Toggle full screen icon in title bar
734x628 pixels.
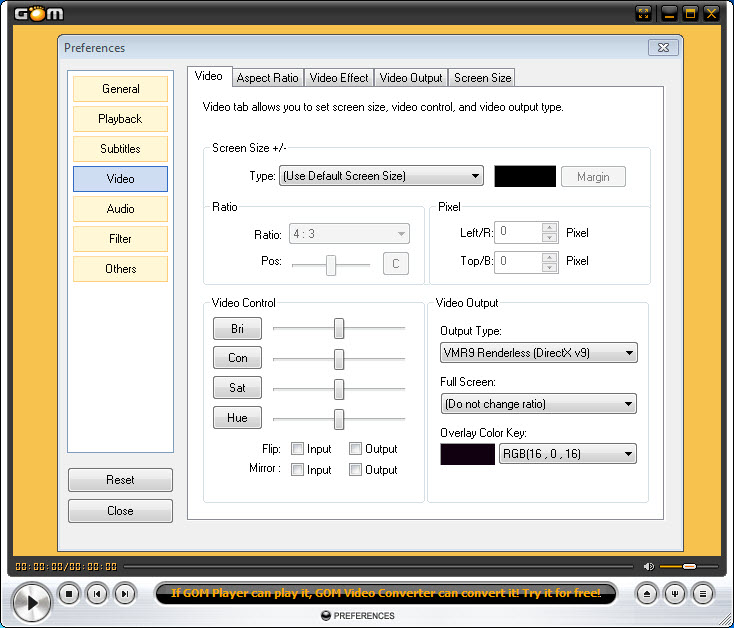click(644, 14)
